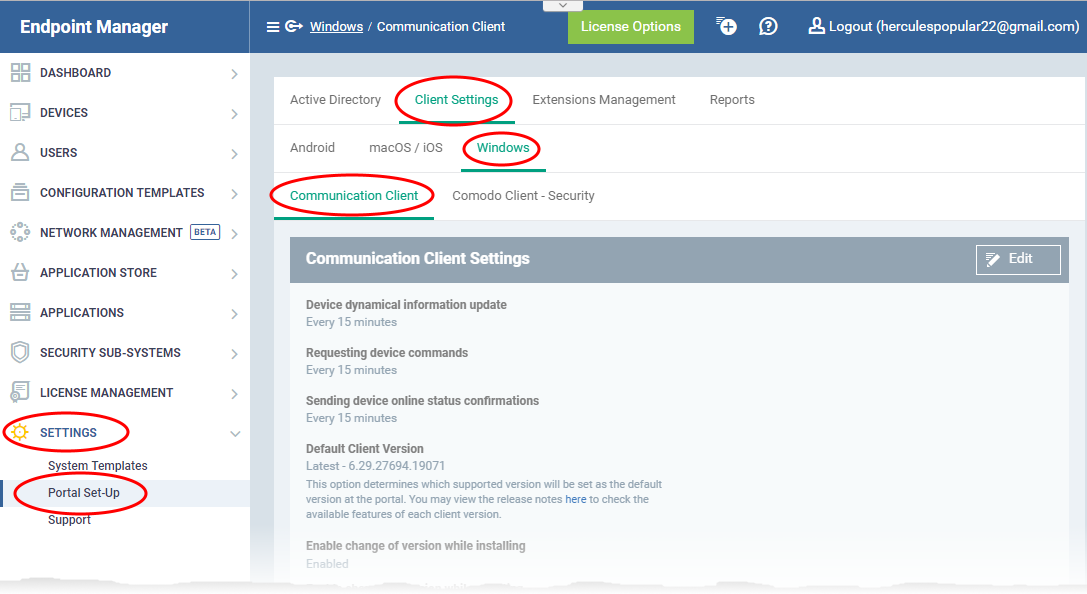Click the Dashboard menu label
Screen dimensions: 1087x594
[76, 73]
